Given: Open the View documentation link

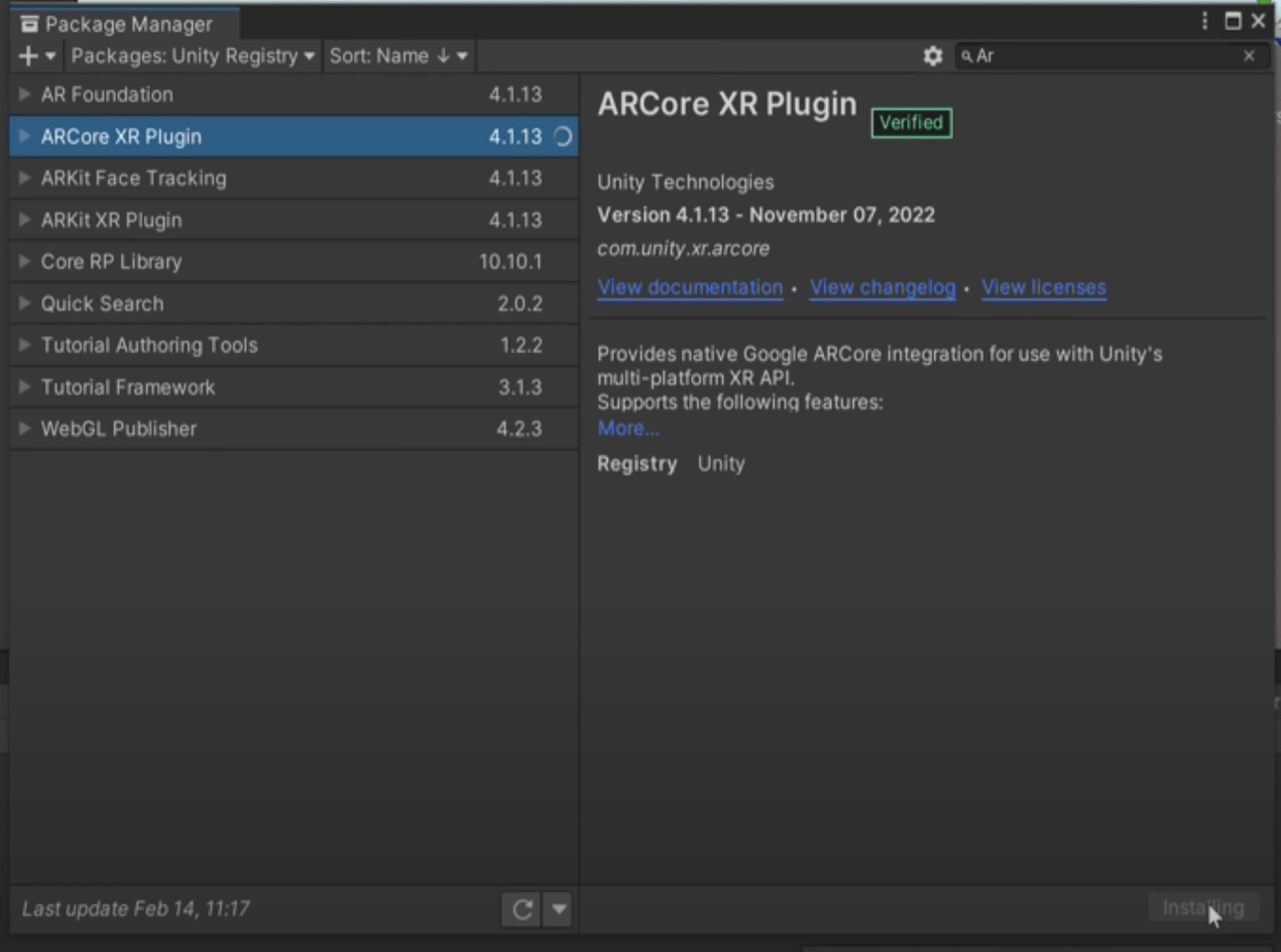Looking at the screenshot, I should tap(690, 288).
